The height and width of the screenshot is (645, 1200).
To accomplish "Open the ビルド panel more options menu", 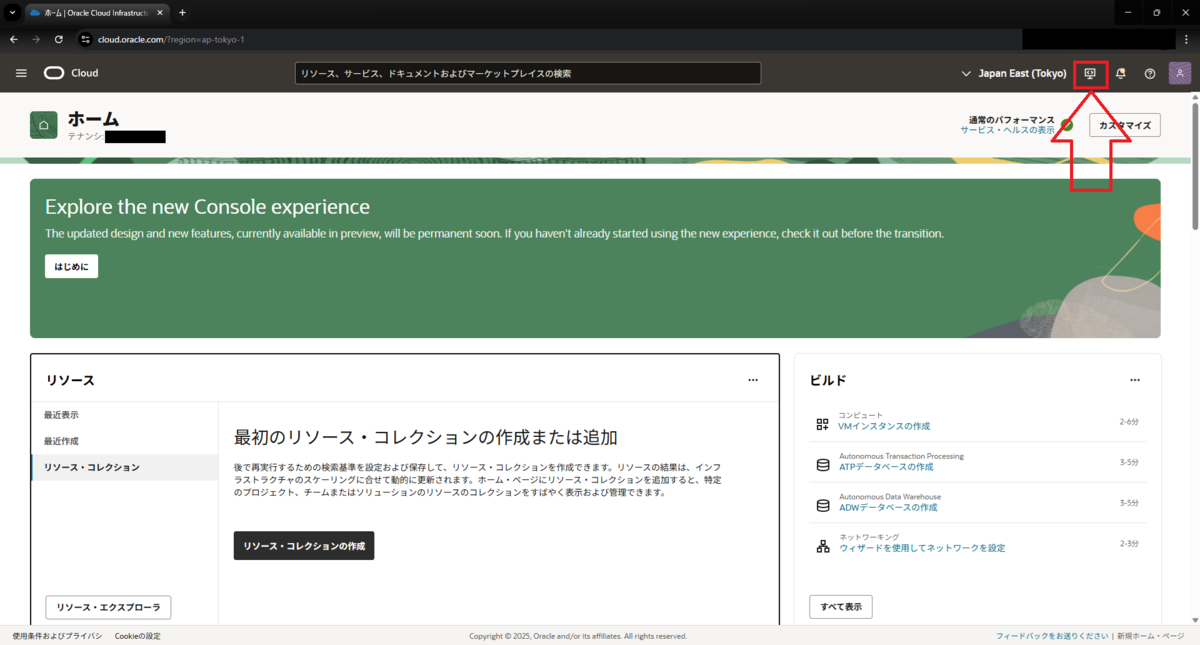I will 1135,380.
